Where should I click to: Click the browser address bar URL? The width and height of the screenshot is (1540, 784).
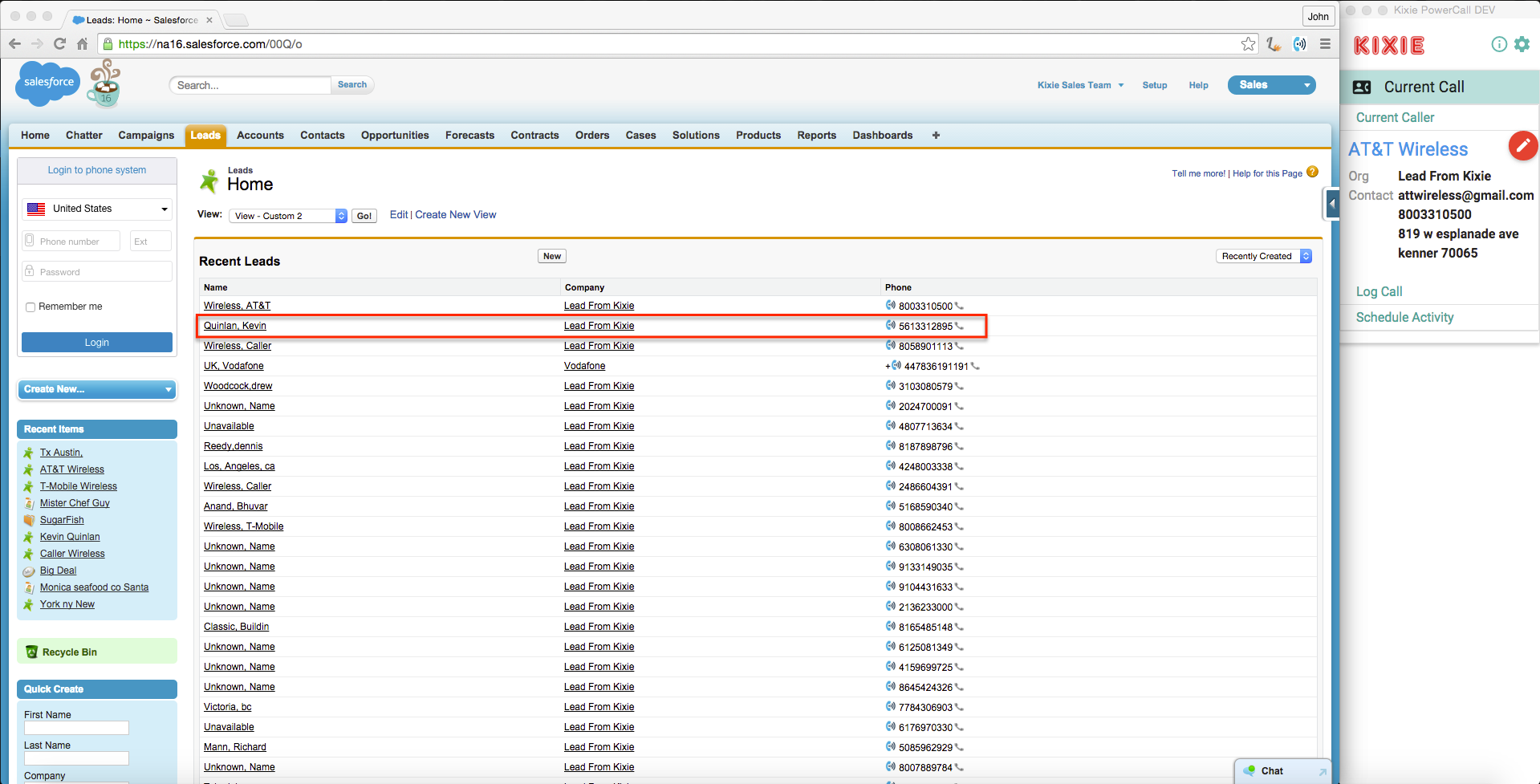coord(210,44)
